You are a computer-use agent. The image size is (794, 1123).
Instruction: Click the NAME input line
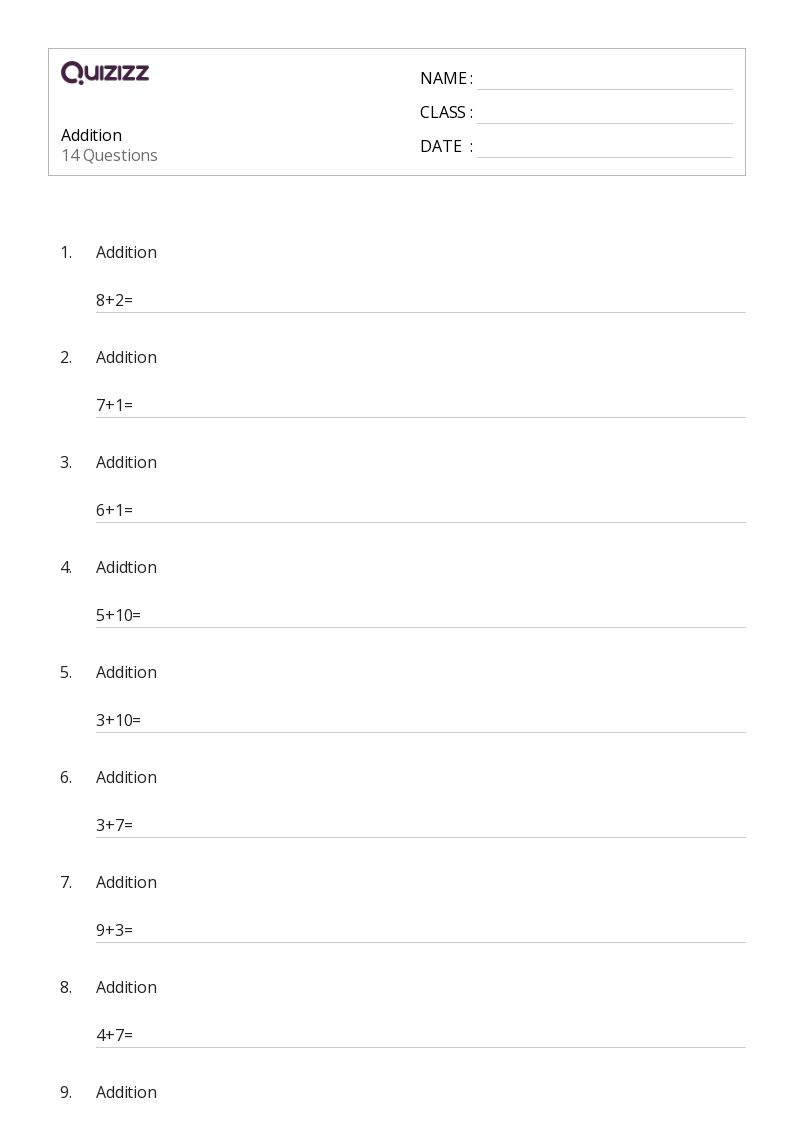(604, 80)
